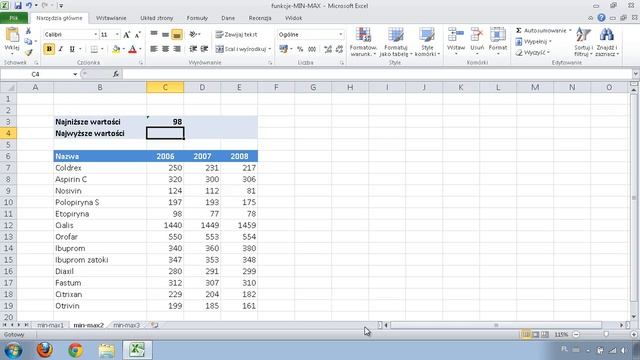Click the Name Box showing C4
This screenshot has width=640, height=360.
tap(36, 74)
